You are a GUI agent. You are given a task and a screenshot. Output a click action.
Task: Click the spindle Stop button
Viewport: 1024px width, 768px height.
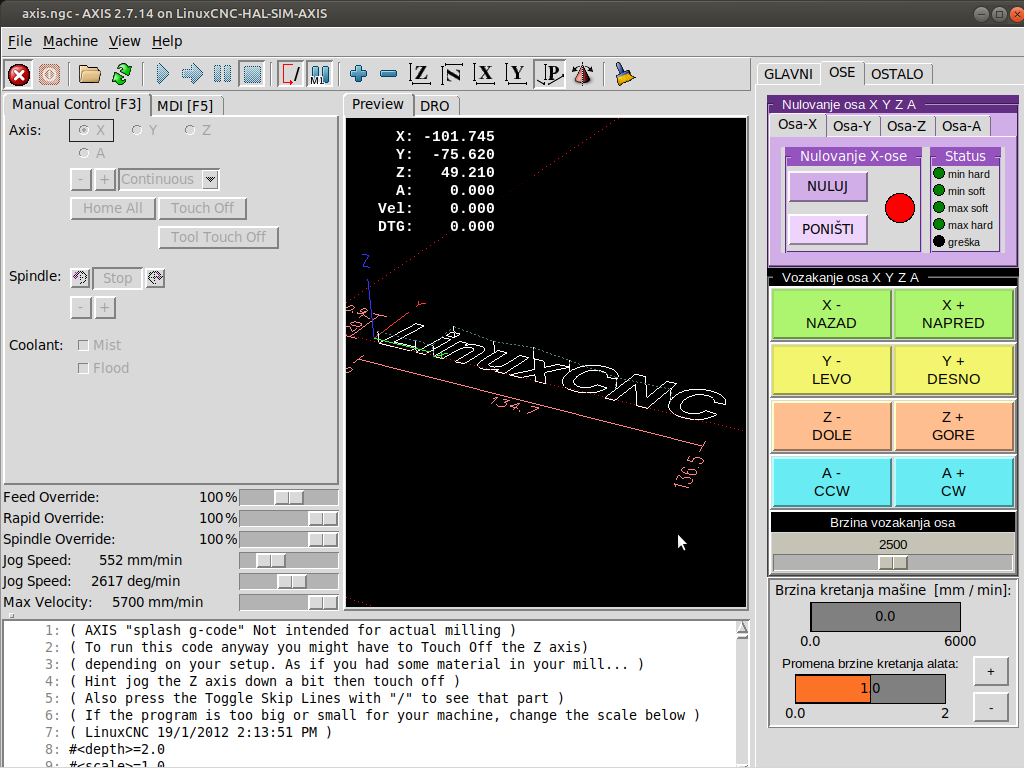click(x=118, y=278)
